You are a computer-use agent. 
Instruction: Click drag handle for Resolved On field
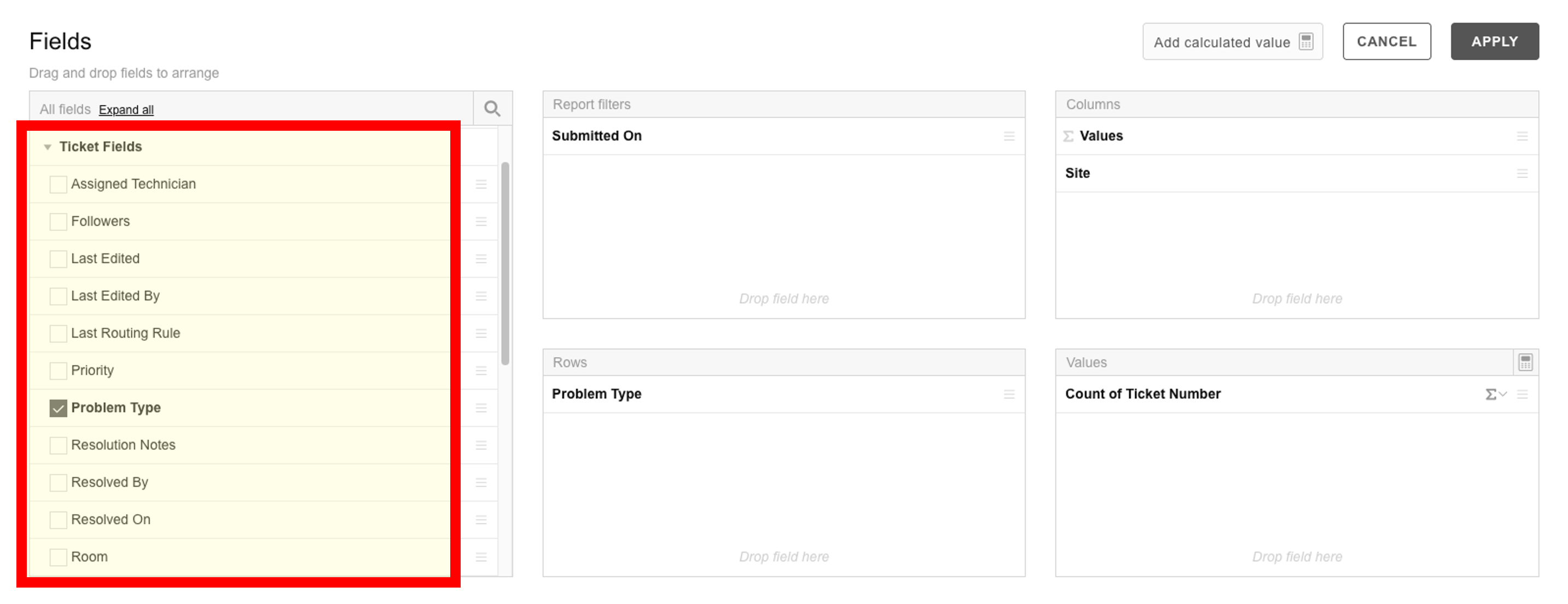[481, 520]
